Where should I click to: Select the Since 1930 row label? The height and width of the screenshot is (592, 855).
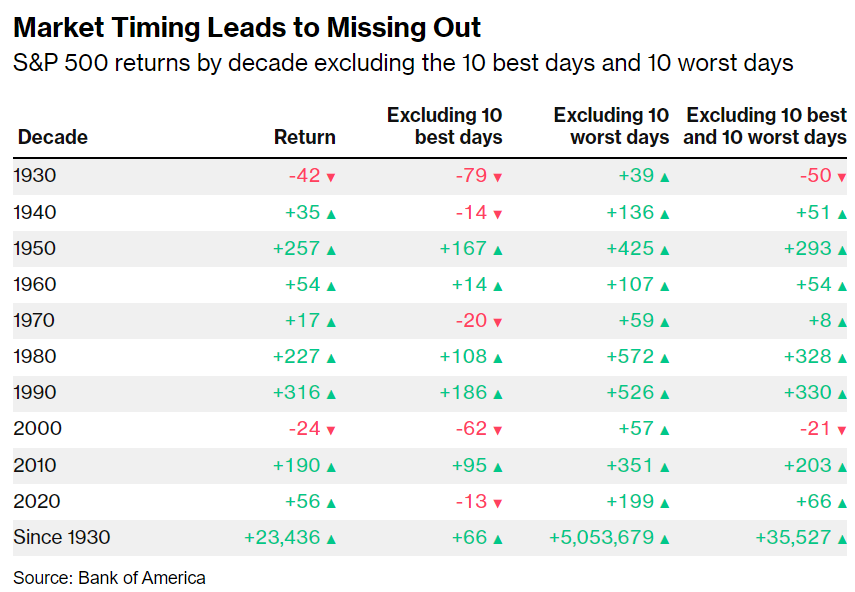(61, 538)
